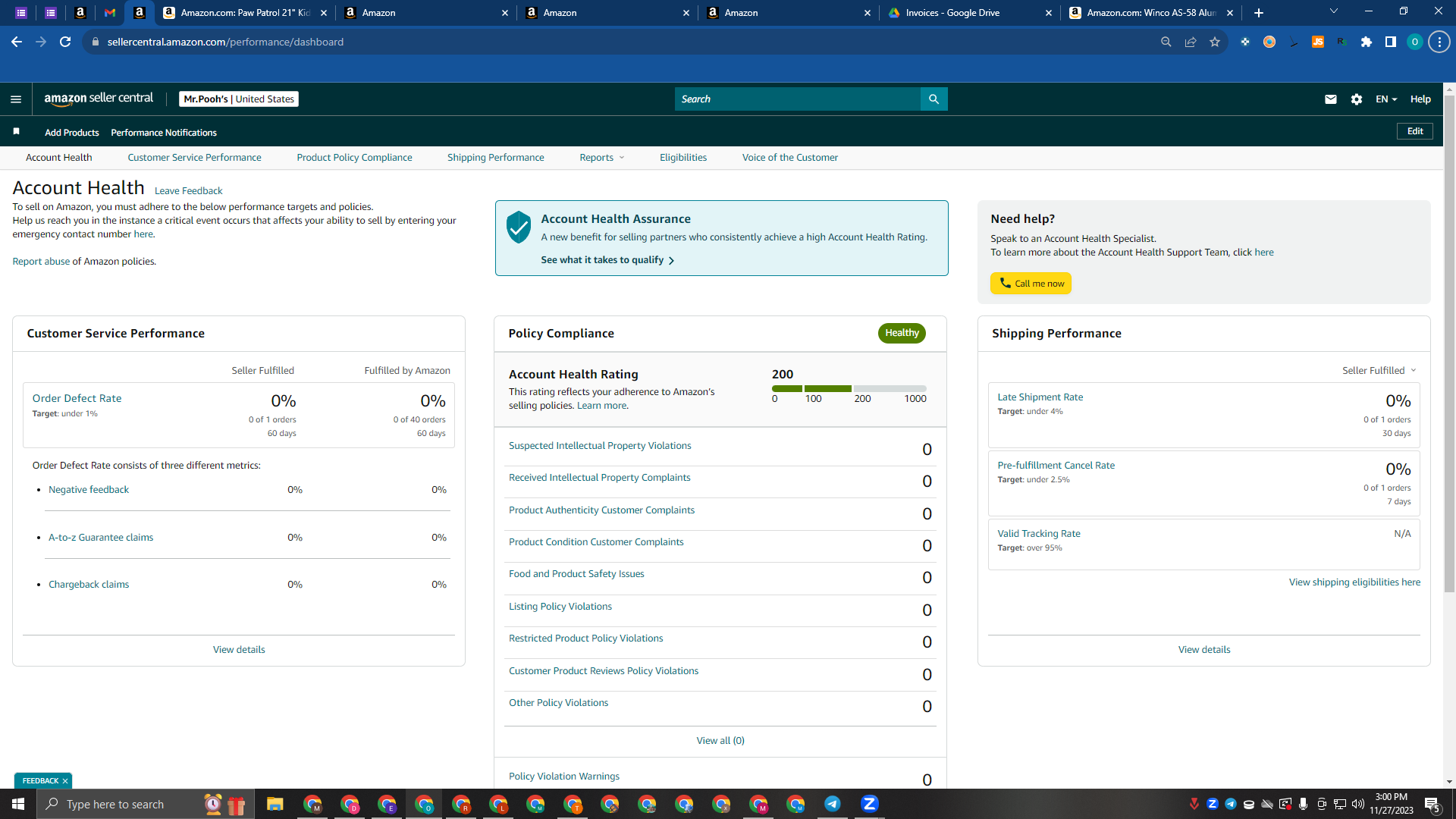This screenshot has width=1456, height=819.
Task: Open the browser tab search dropdown
Action: 1334,11
